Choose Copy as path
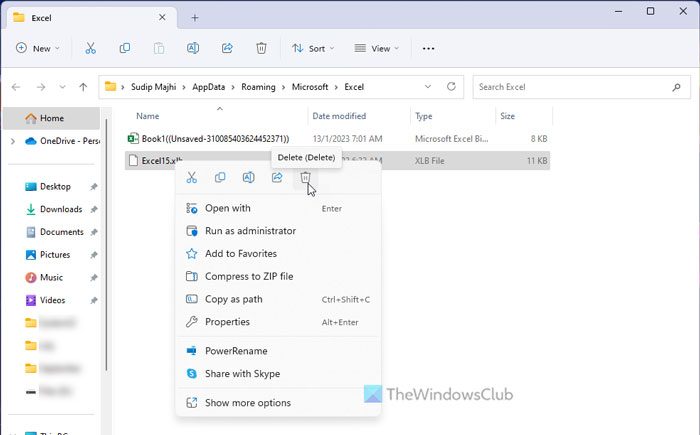 [x=278, y=299]
